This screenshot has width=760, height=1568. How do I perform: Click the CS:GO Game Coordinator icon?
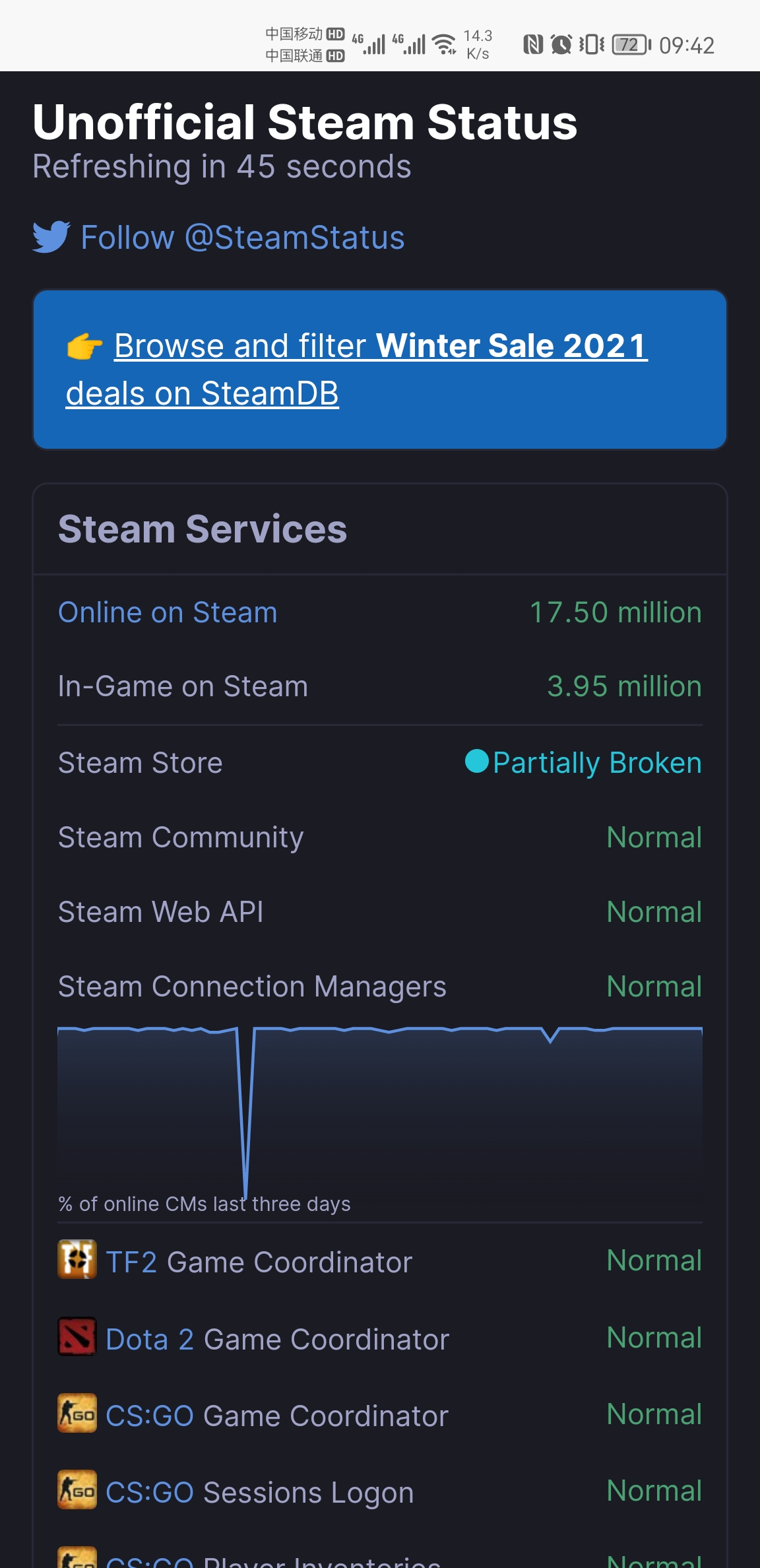[76, 1414]
